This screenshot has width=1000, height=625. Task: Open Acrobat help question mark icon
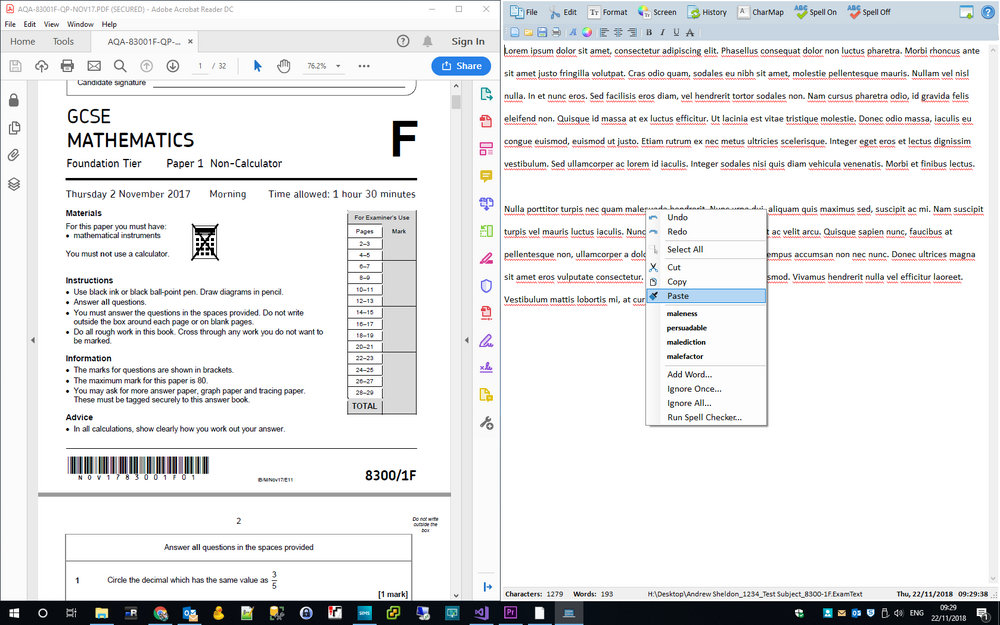[x=403, y=41]
